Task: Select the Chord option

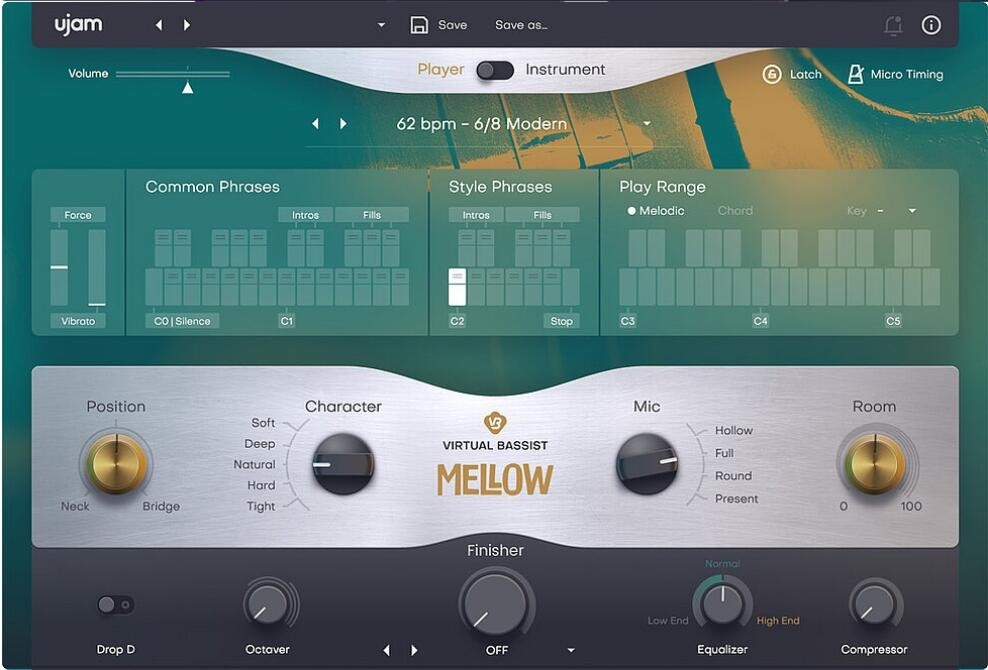Action: pyautogui.click(x=735, y=211)
